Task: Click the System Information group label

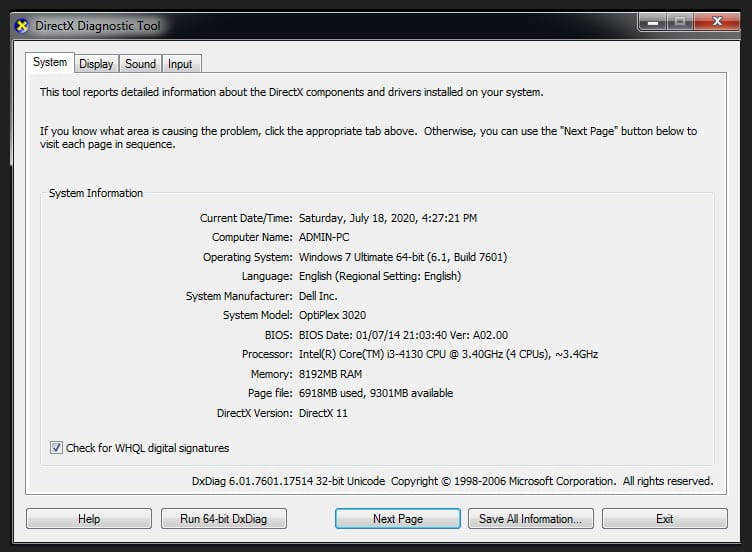Action: pos(96,193)
